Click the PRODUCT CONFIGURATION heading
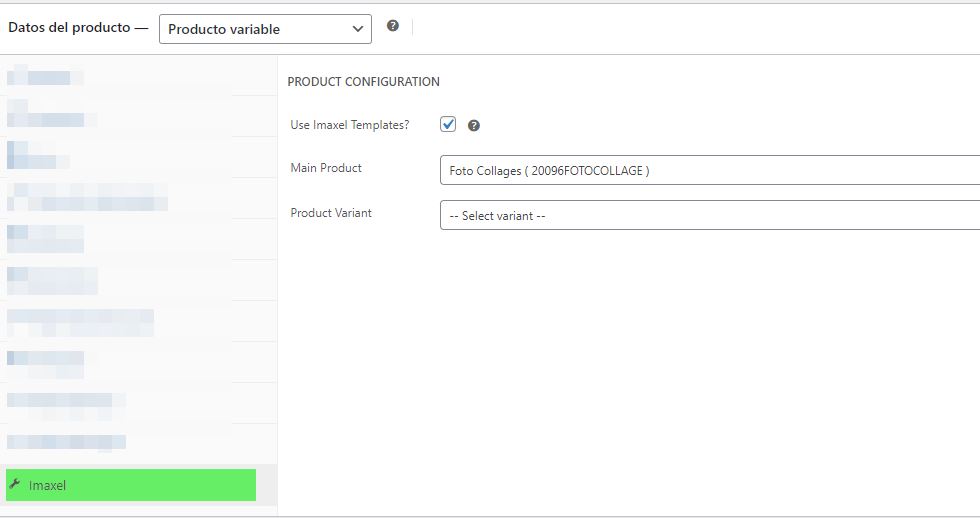This screenshot has height=518, width=980. click(363, 82)
